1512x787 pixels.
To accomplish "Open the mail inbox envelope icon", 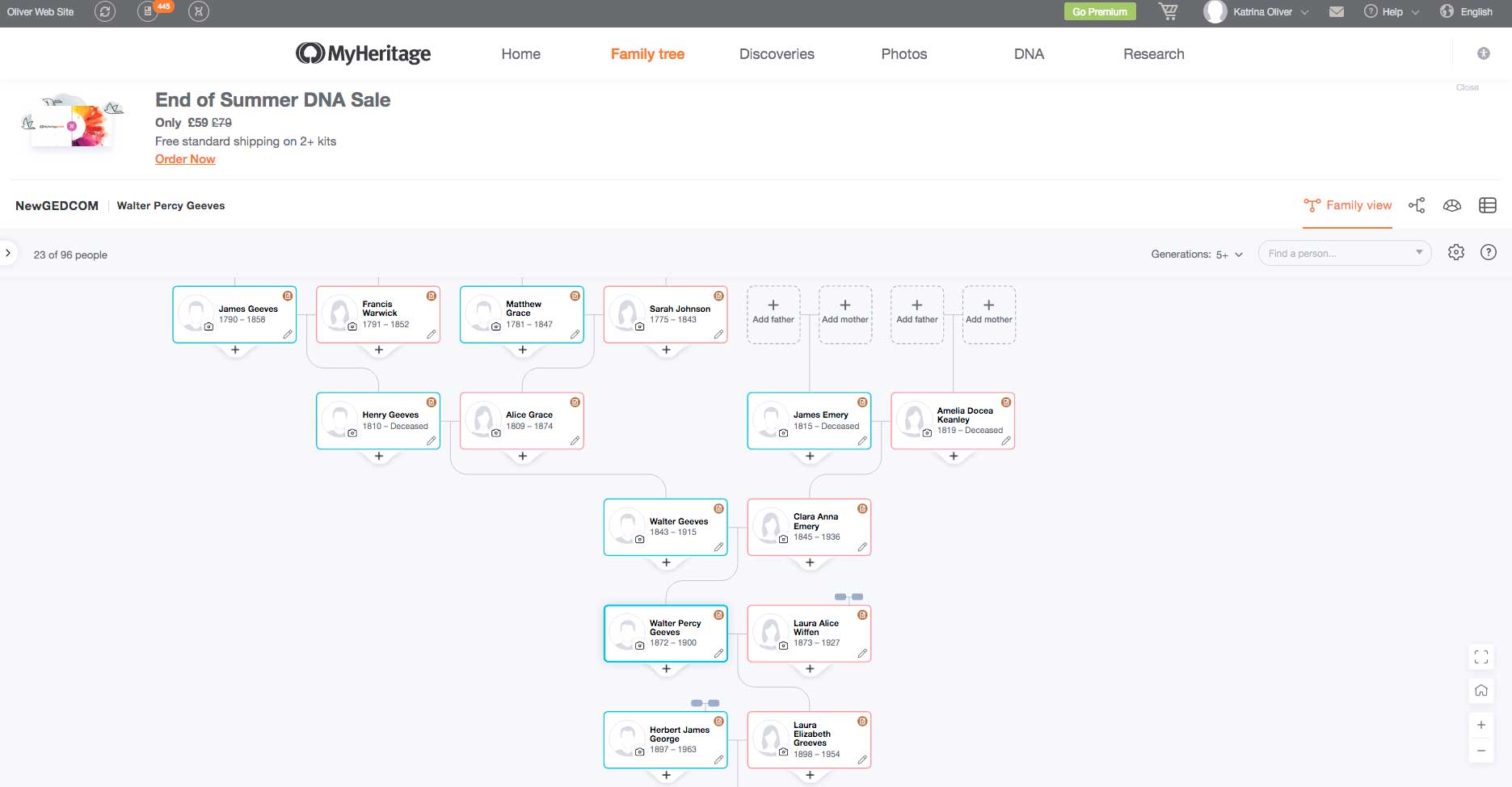I will [x=1337, y=12].
